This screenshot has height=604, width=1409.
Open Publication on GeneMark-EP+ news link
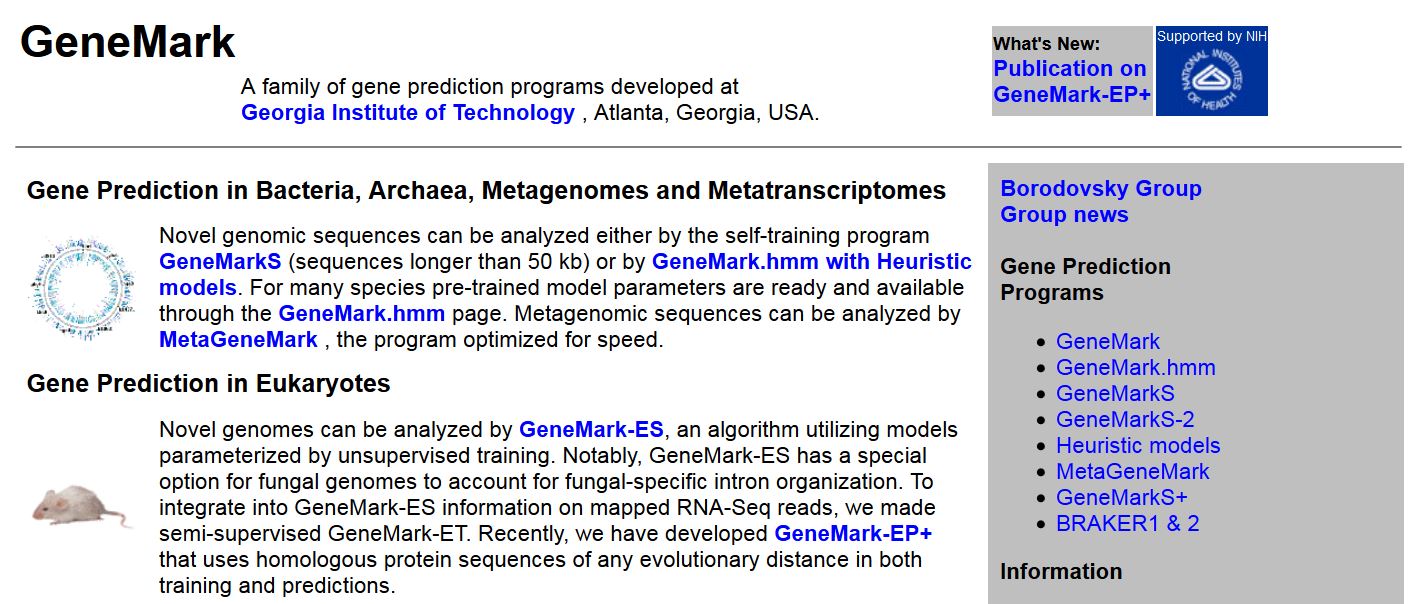click(1070, 82)
